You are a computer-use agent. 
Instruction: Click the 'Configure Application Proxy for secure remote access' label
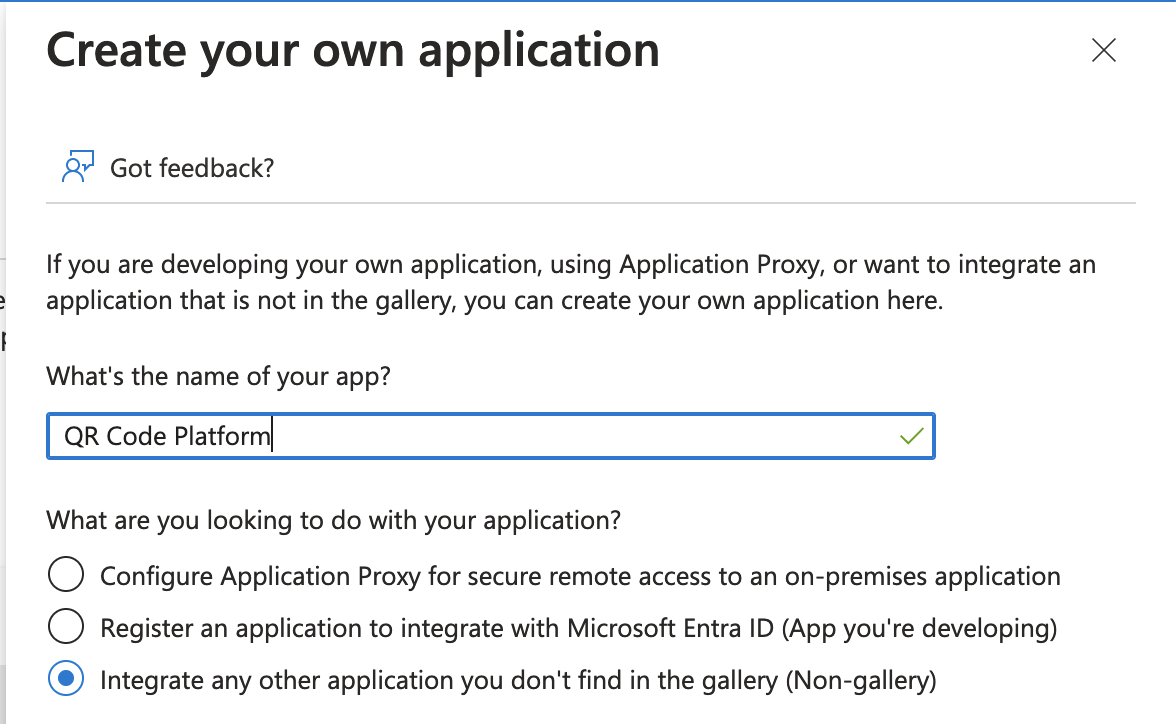point(580,576)
